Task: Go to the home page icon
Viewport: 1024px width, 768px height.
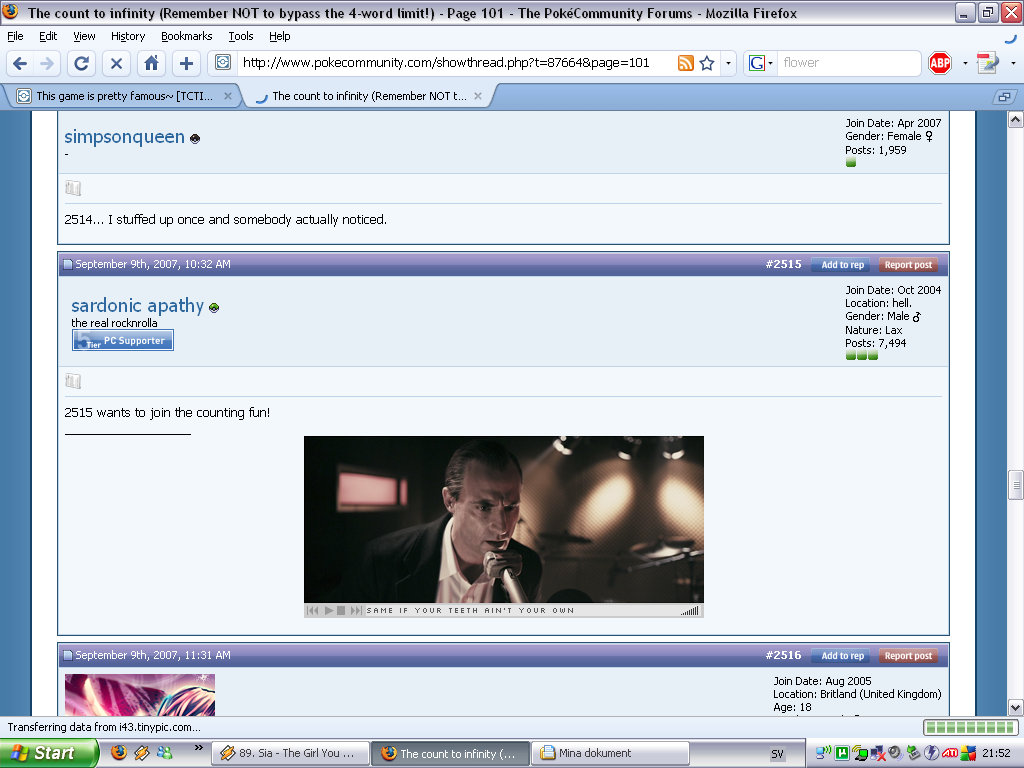Action: 152,63
